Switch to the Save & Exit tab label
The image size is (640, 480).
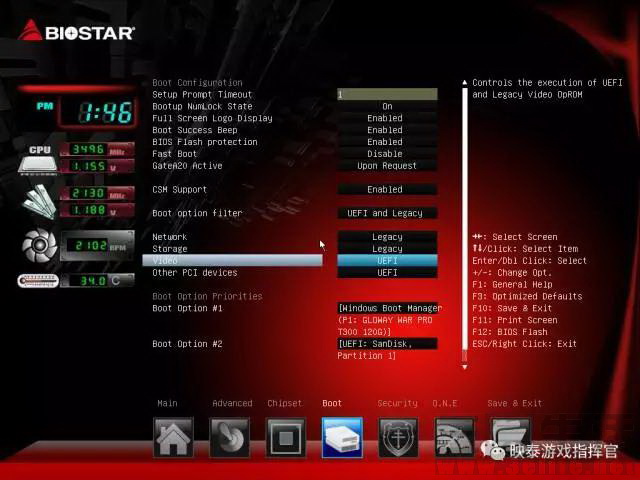pyautogui.click(x=515, y=403)
